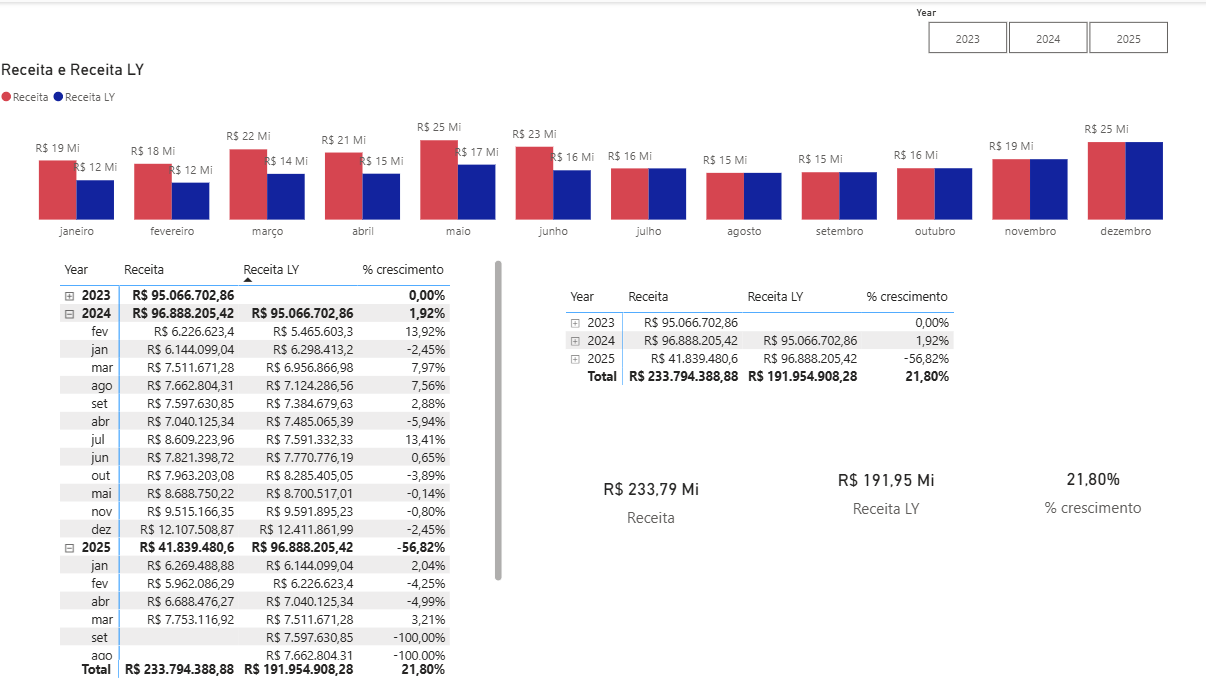Viewport: 1206px width, 681px height.
Task: Click the cell 'R$ 5.962.086,29'
Action: [190, 583]
